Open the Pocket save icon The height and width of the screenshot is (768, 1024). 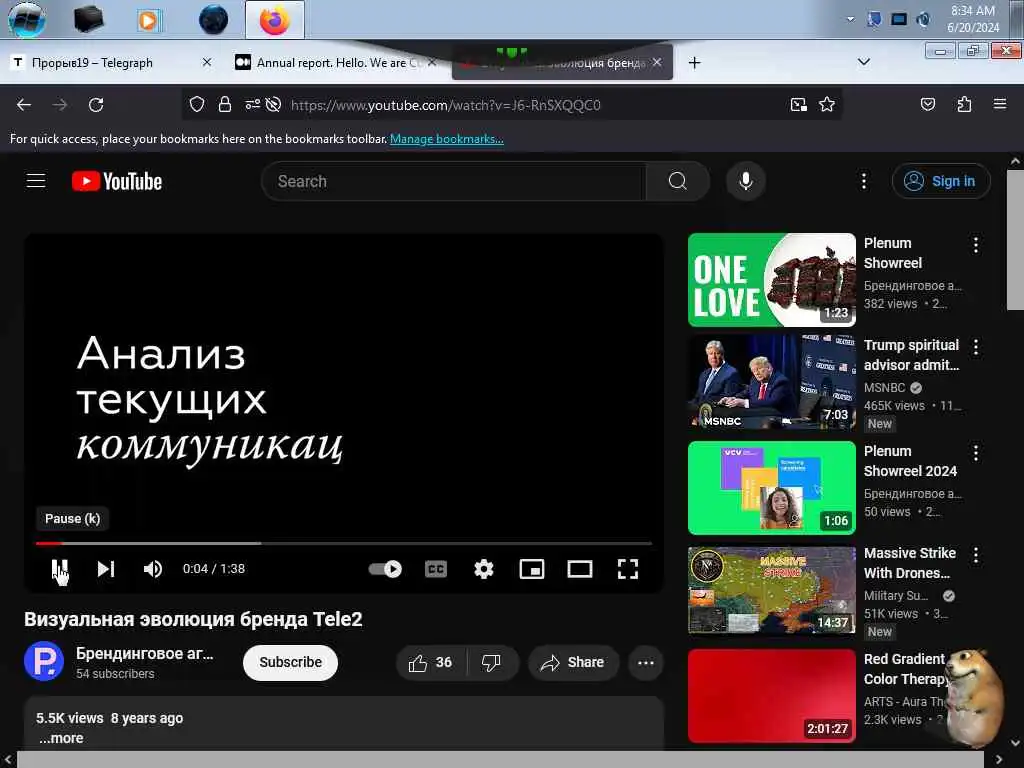(x=927, y=104)
